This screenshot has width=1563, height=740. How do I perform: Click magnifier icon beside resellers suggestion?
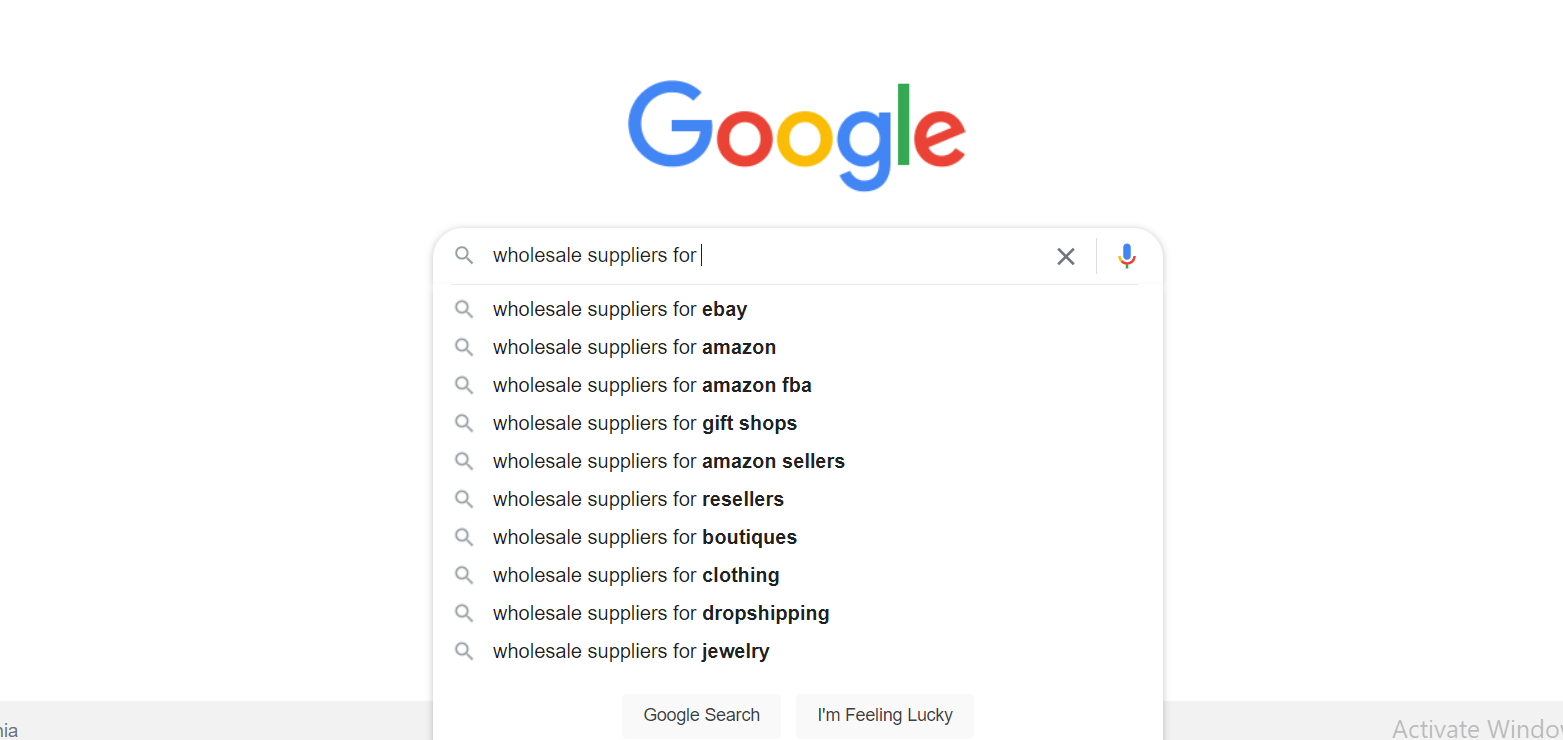(464, 499)
